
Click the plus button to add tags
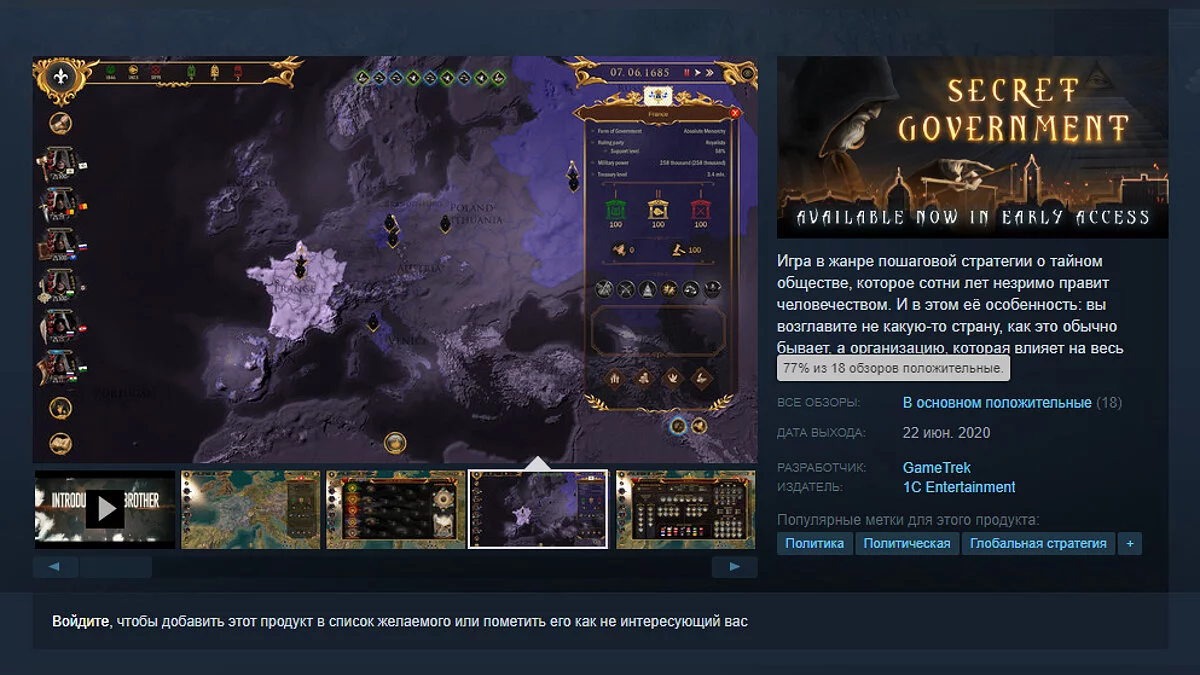1130,543
